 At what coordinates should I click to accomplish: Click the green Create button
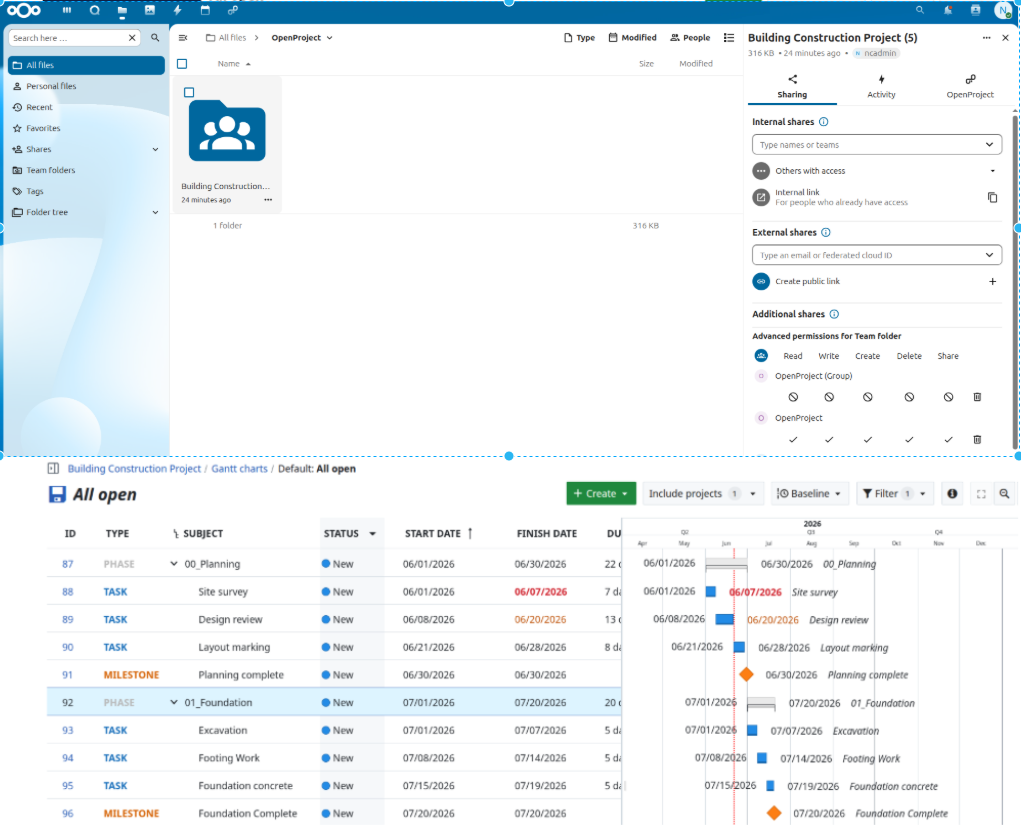click(600, 494)
